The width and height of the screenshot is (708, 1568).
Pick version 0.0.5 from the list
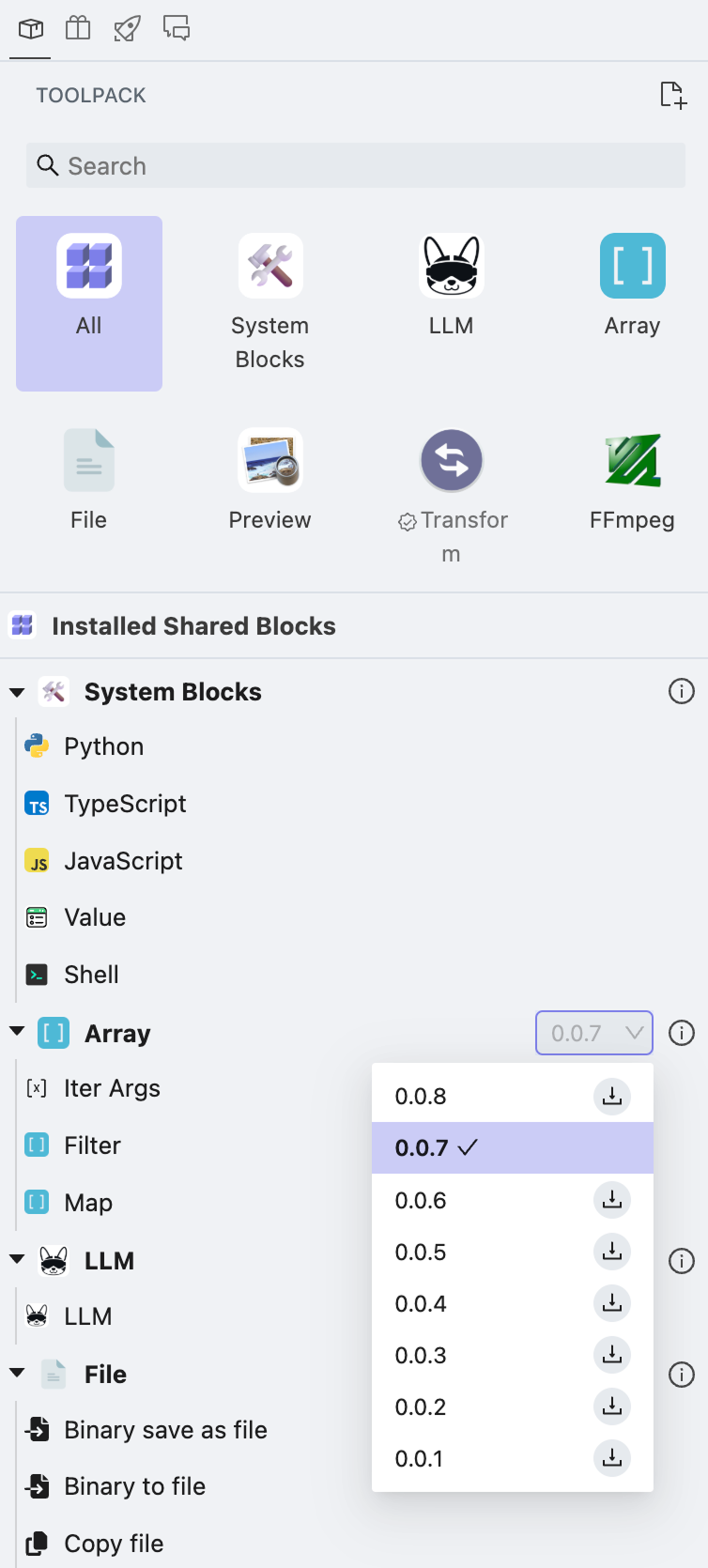(421, 1252)
